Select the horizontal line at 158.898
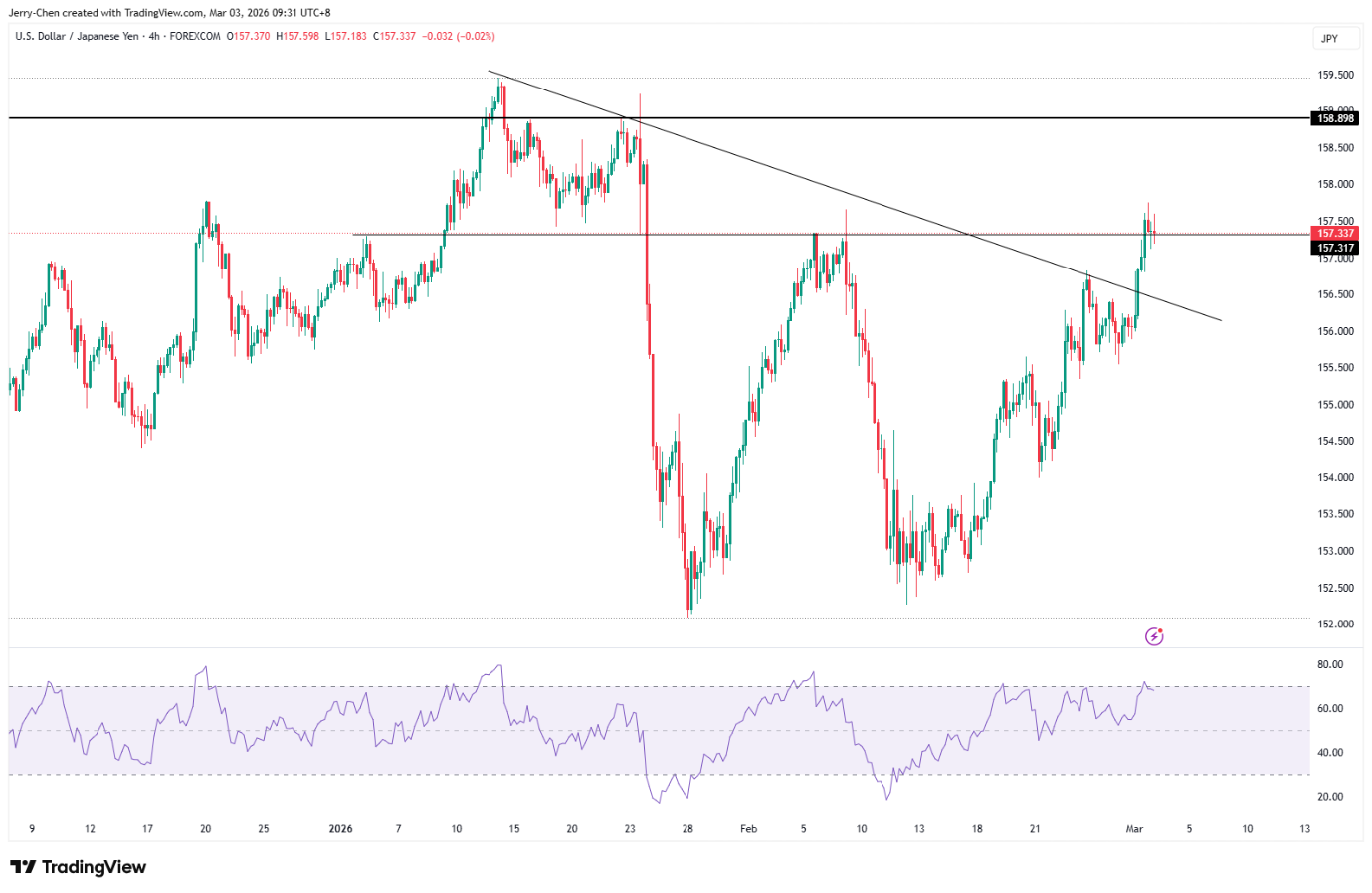Viewport: 1372px width, 893px height. point(298,118)
